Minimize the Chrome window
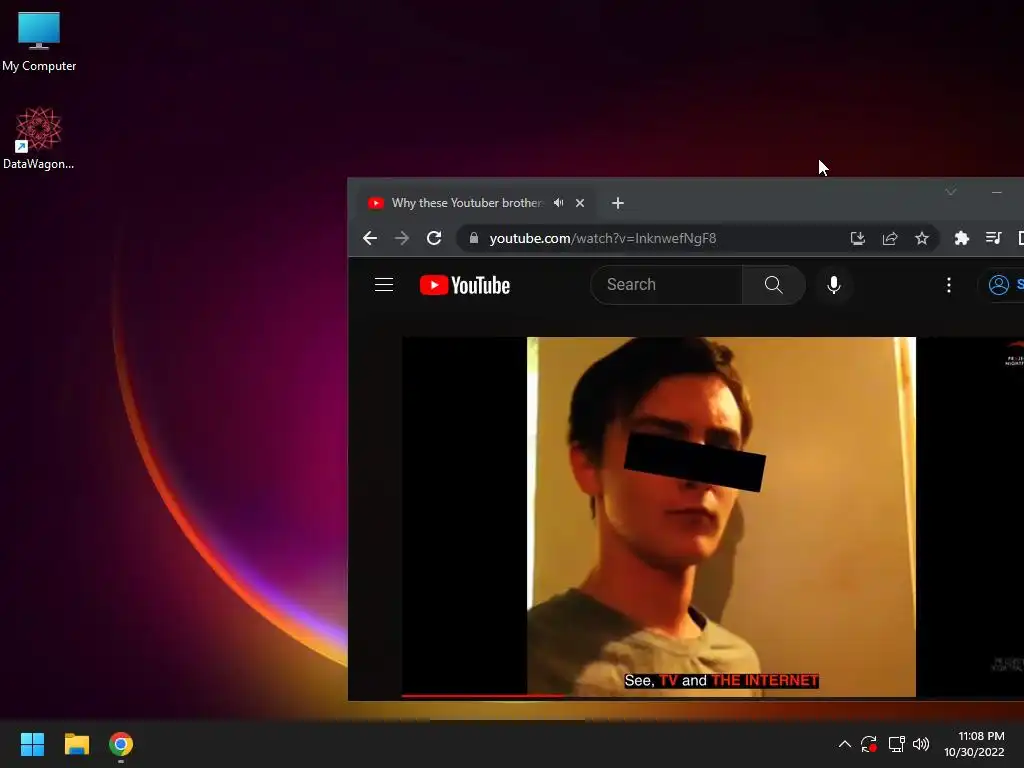The image size is (1024, 768). (x=997, y=192)
